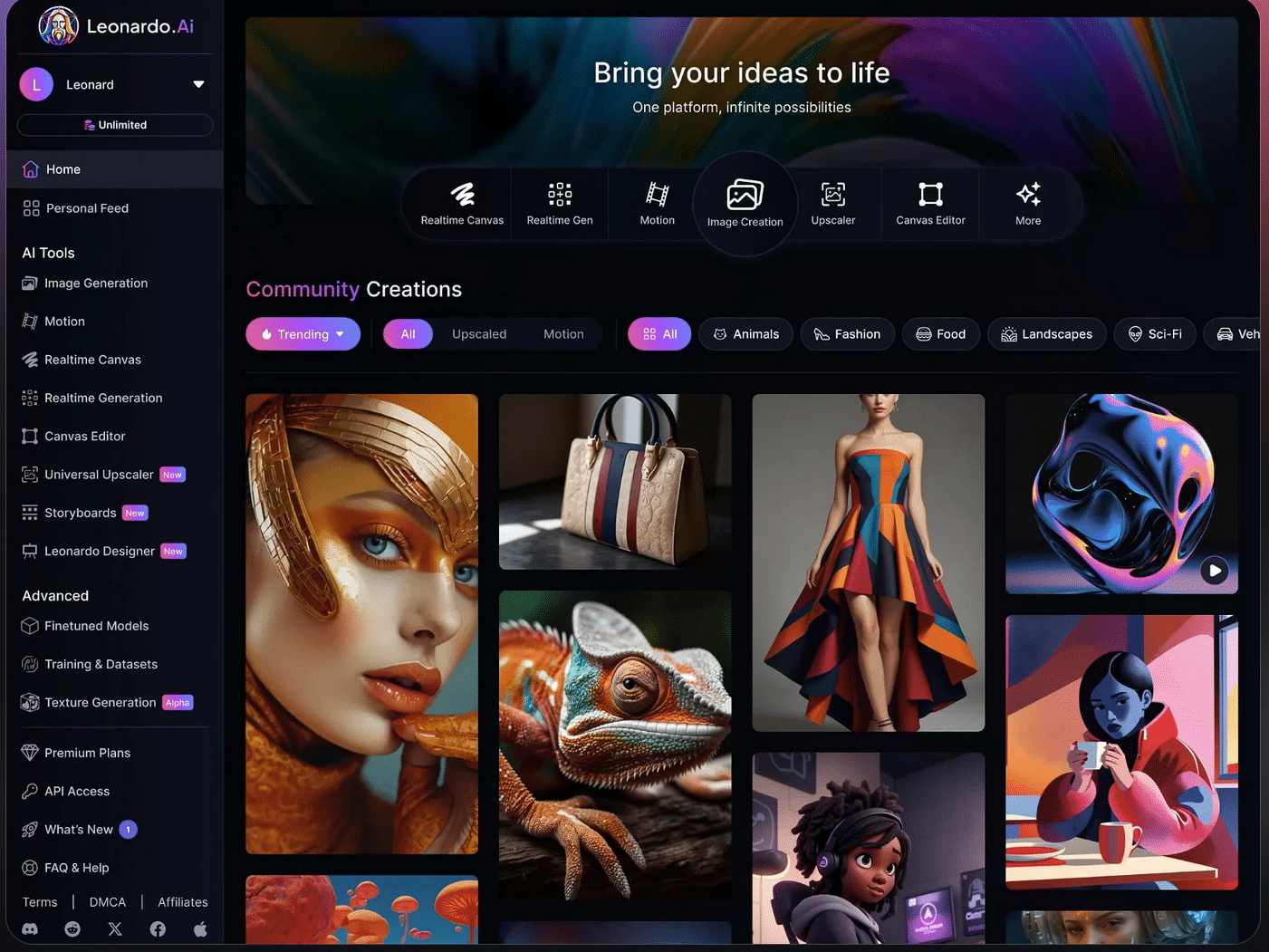
Task: Filter by Food category
Action: pos(940,334)
